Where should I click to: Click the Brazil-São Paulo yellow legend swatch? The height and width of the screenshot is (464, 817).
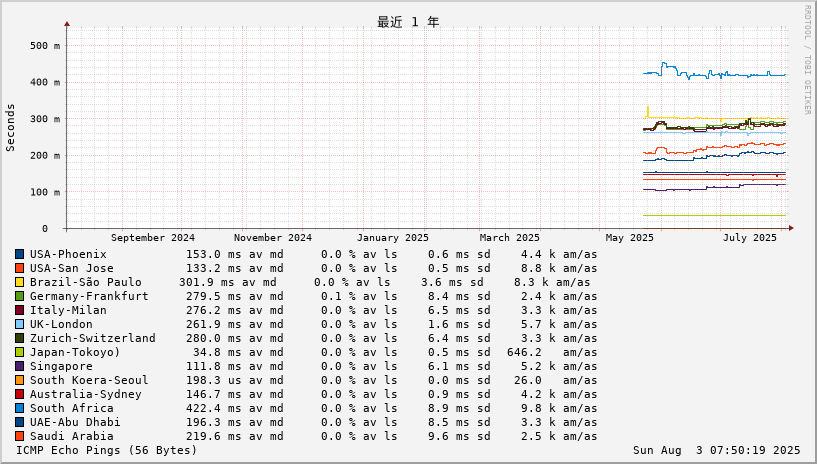[19, 282]
